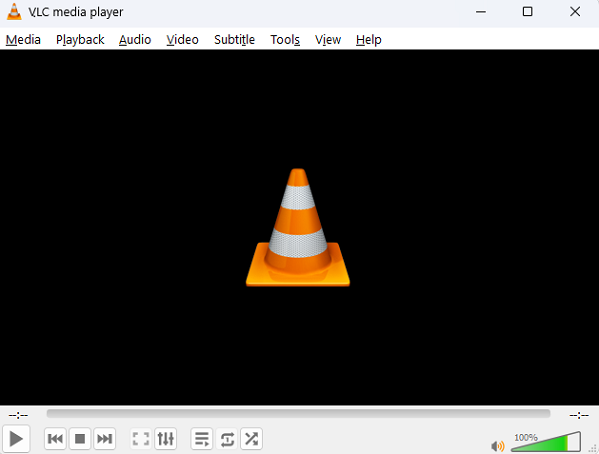
Task: Expand the Video menu
Action: tap(182, 39)
